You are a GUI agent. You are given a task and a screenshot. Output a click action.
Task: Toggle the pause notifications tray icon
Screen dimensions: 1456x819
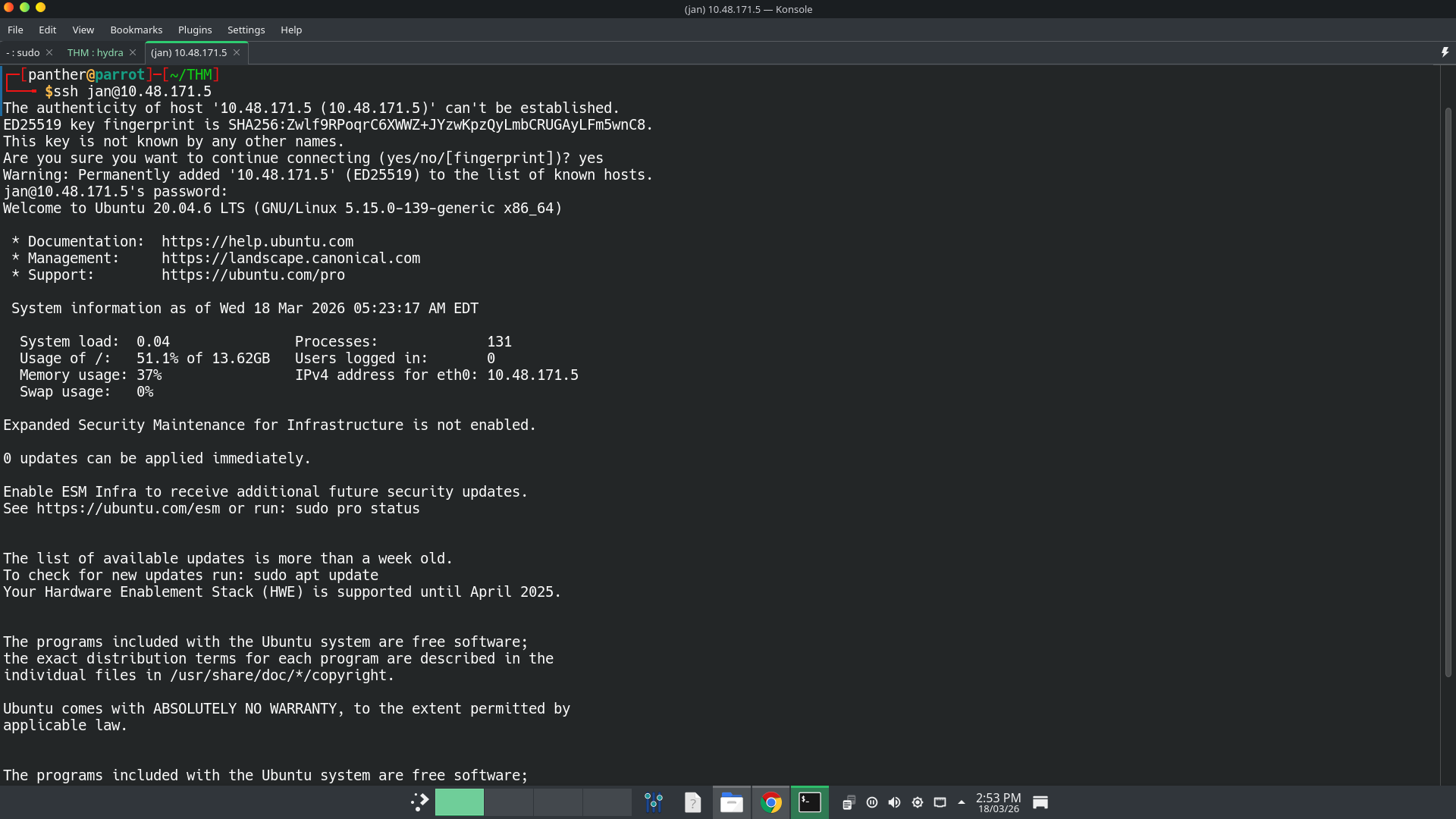click(871, 802)
